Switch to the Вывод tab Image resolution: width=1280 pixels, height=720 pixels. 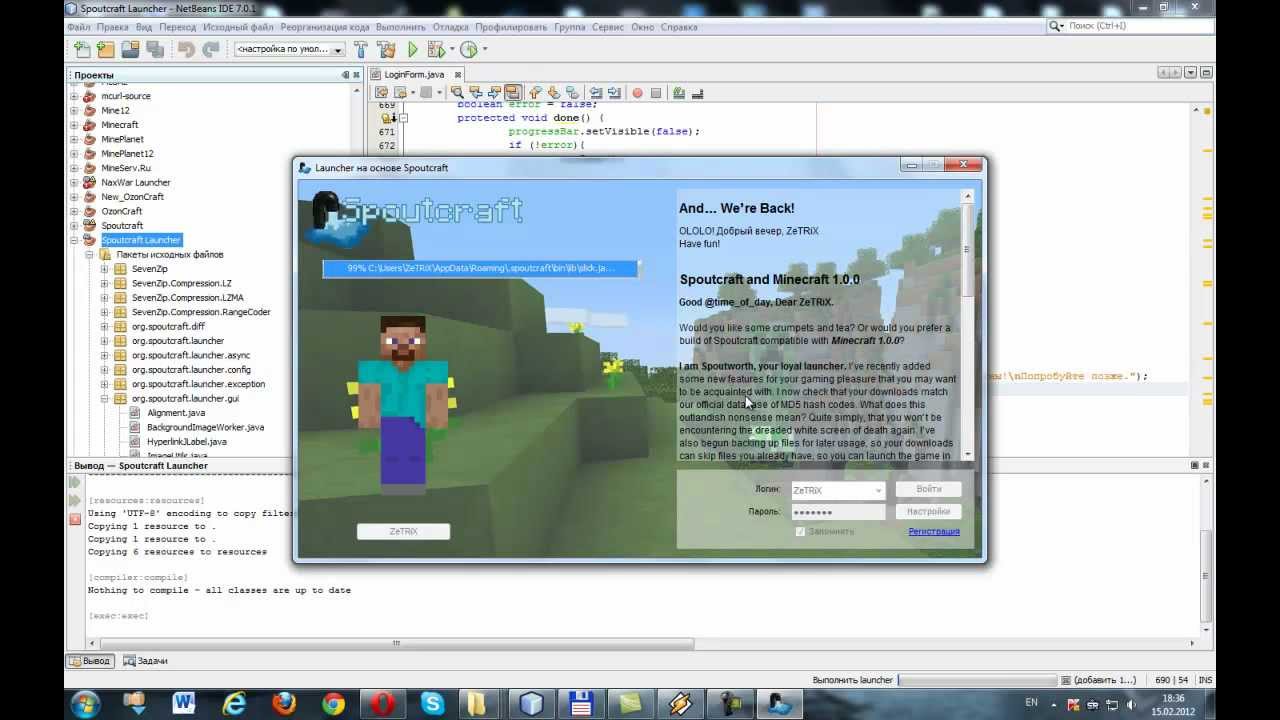[90, 661]
